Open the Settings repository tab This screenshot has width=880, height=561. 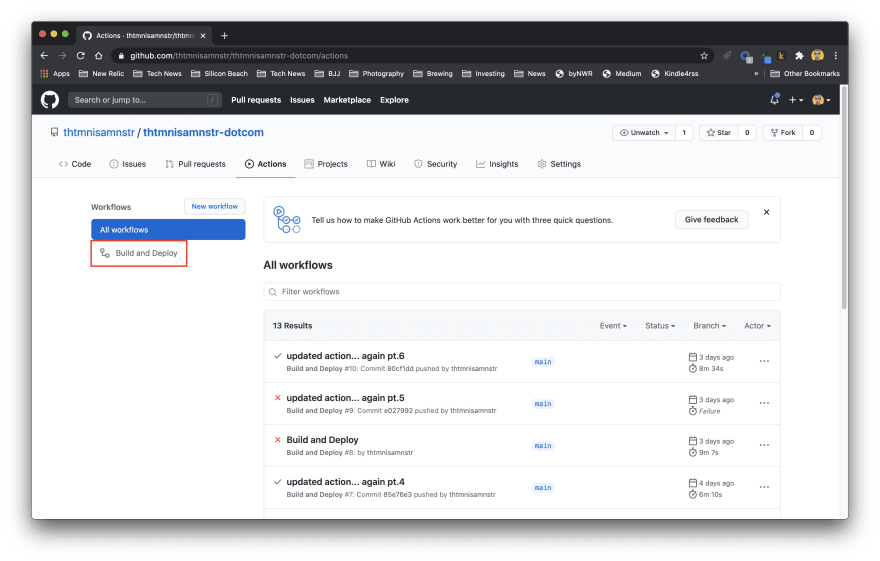pos(558,164)
